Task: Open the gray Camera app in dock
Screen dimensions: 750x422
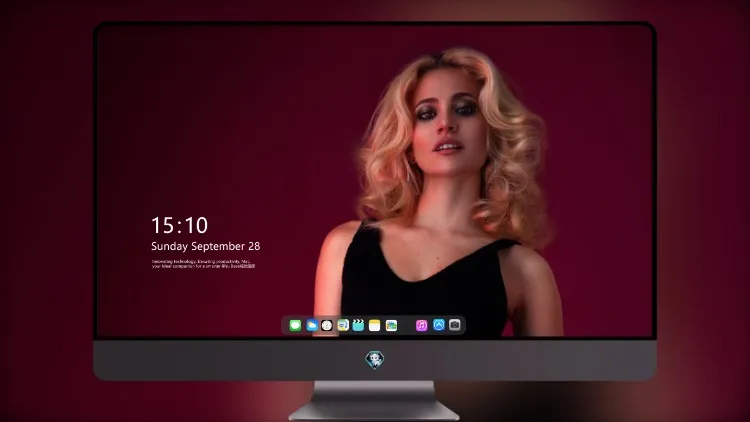Action: 455,325
